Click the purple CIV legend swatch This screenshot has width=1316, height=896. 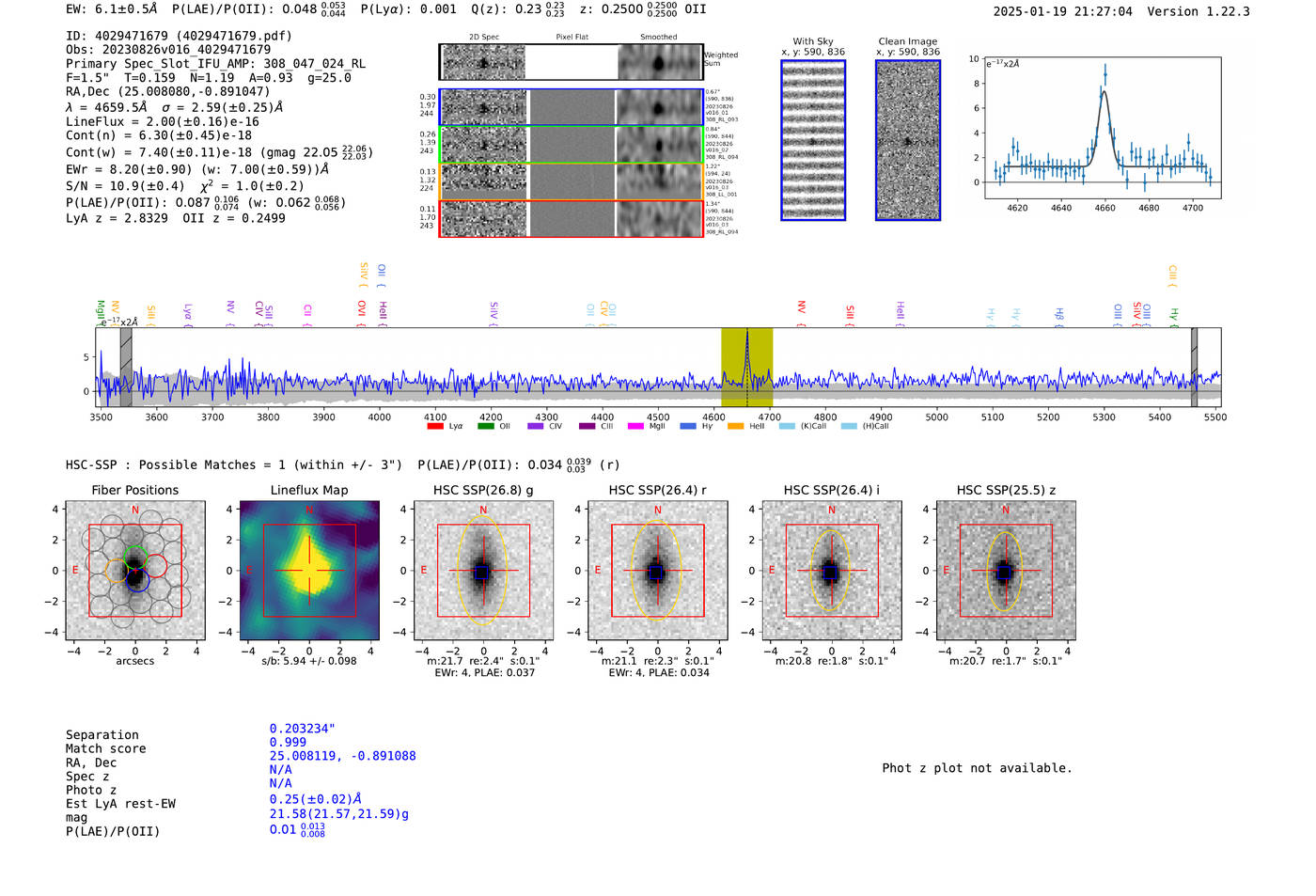tap(536, 426)
